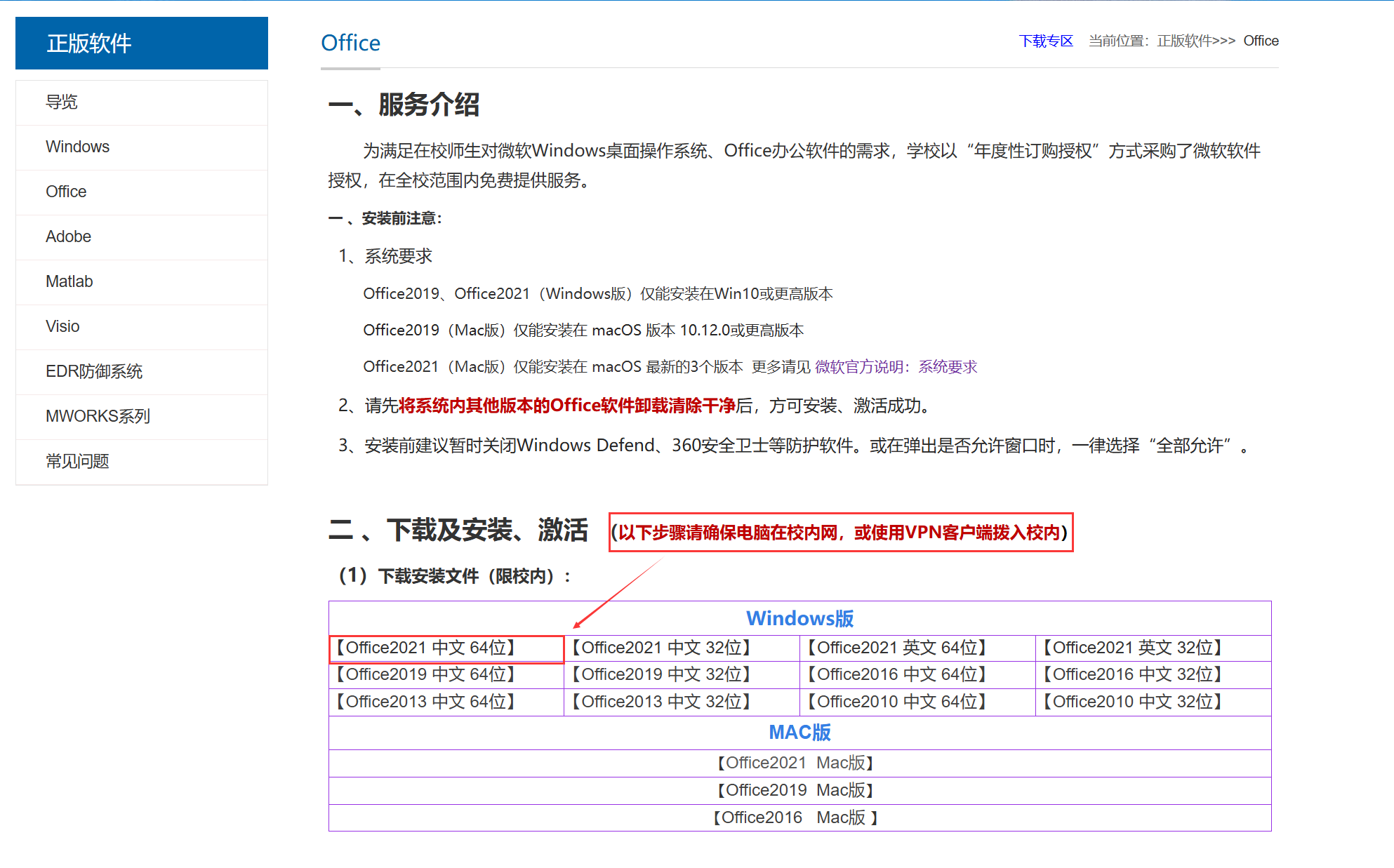Open the 微软官方说明：系统要求 link
This screenshot has height=868, width=1394.
896,367
